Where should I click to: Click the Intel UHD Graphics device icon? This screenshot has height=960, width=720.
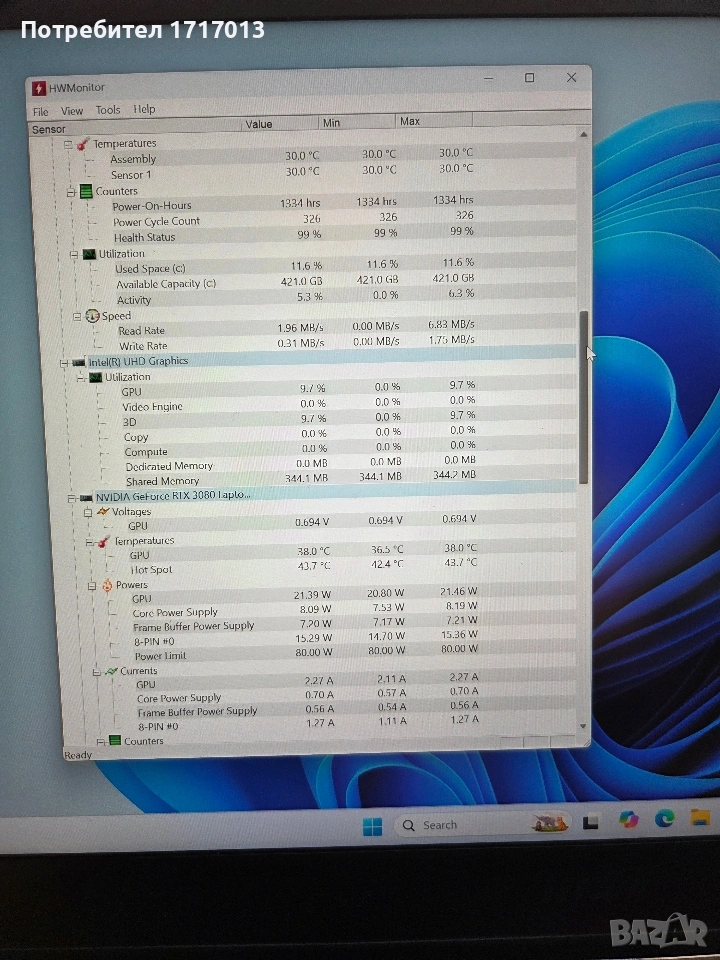click(79, 362)
